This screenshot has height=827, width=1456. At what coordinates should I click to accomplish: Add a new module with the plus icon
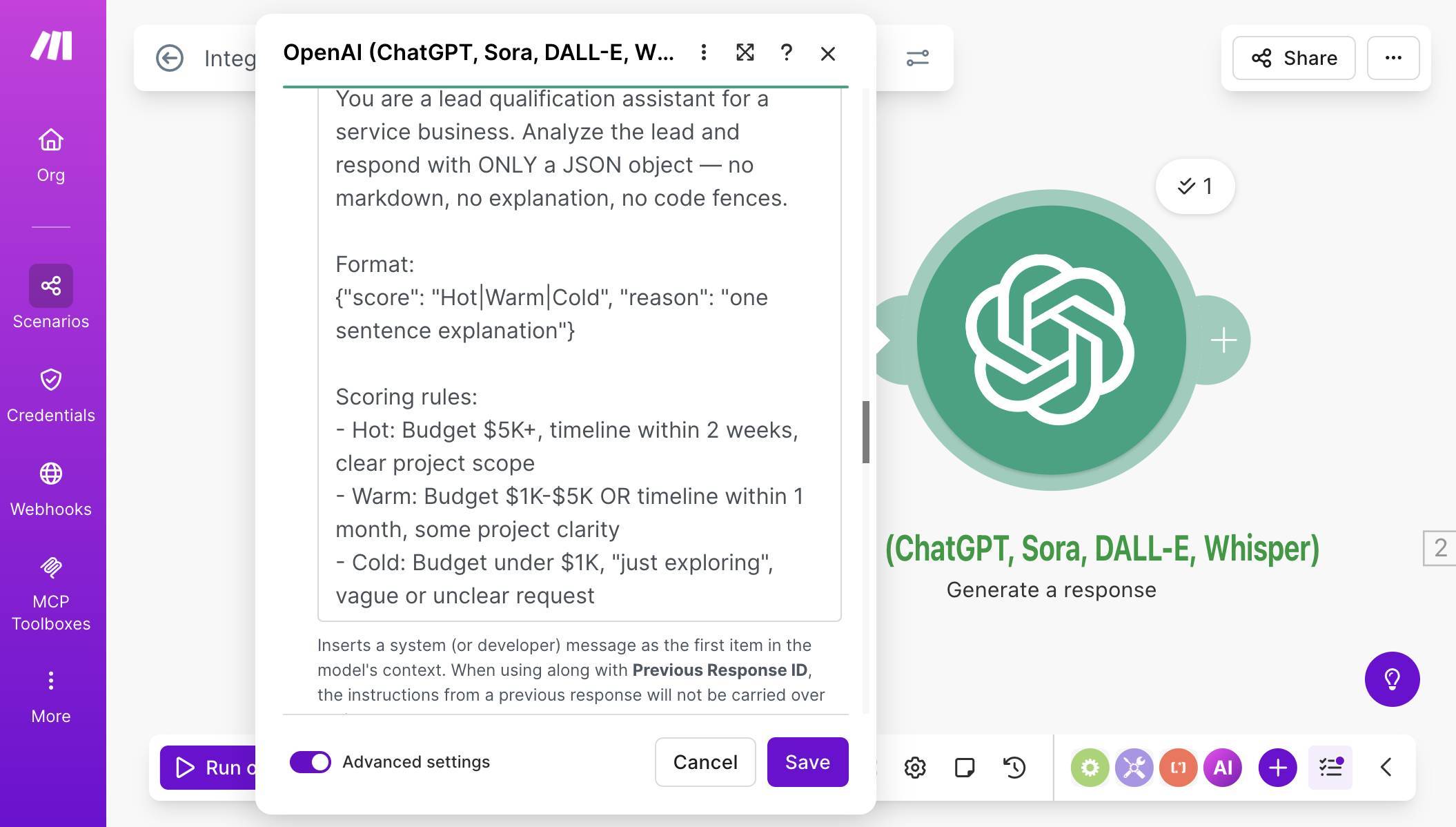tap(1277, 767)
